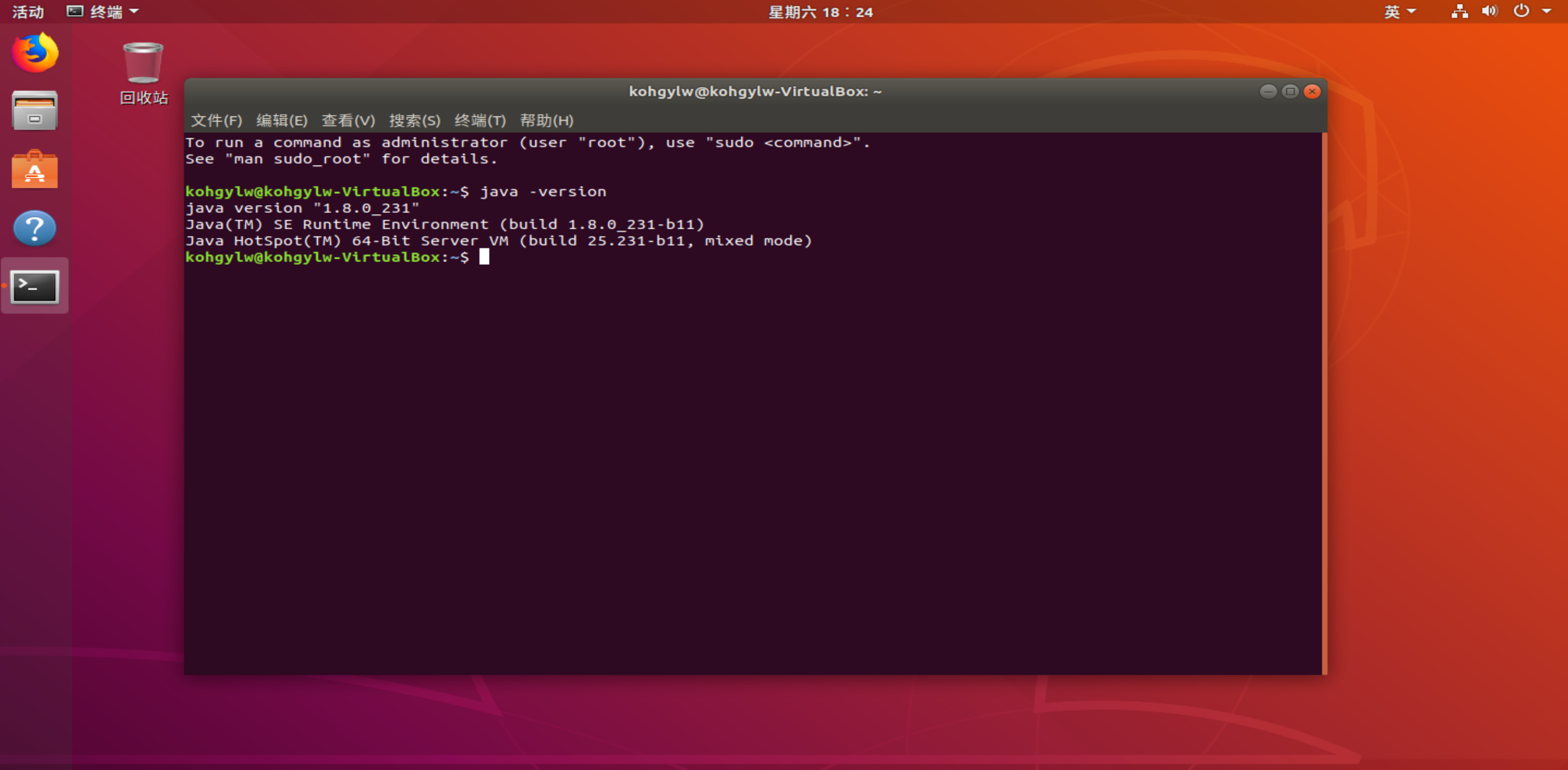Click the 星期六 18:24 clock
Viewport: 1568px width, 770px height.
coord(820,11)
